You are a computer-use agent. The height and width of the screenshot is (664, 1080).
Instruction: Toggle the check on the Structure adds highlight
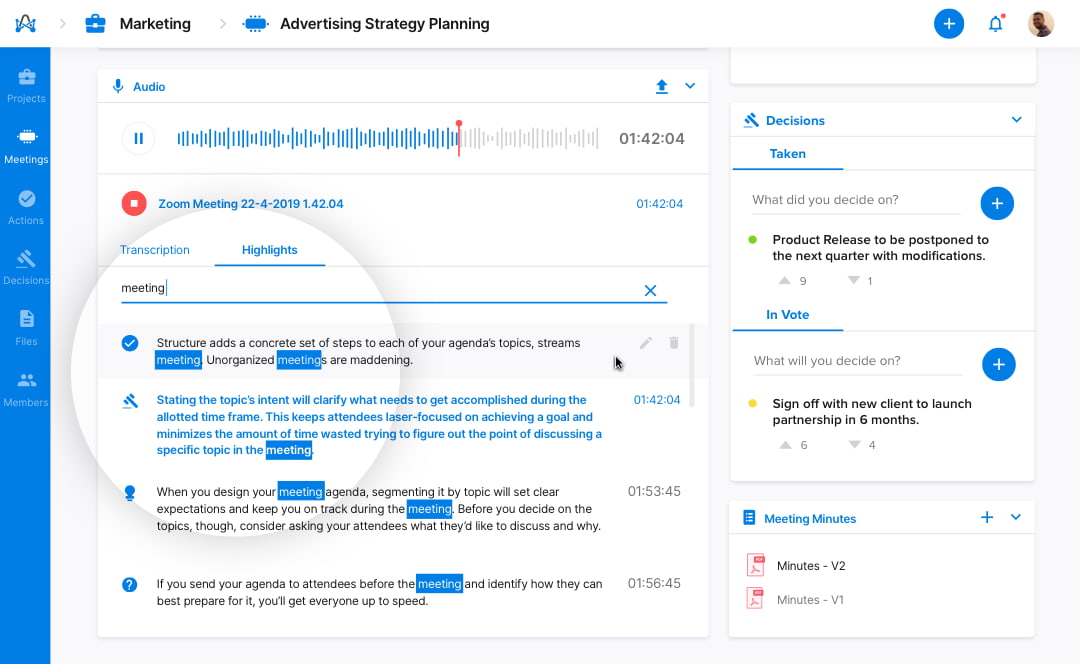[129, 343]
